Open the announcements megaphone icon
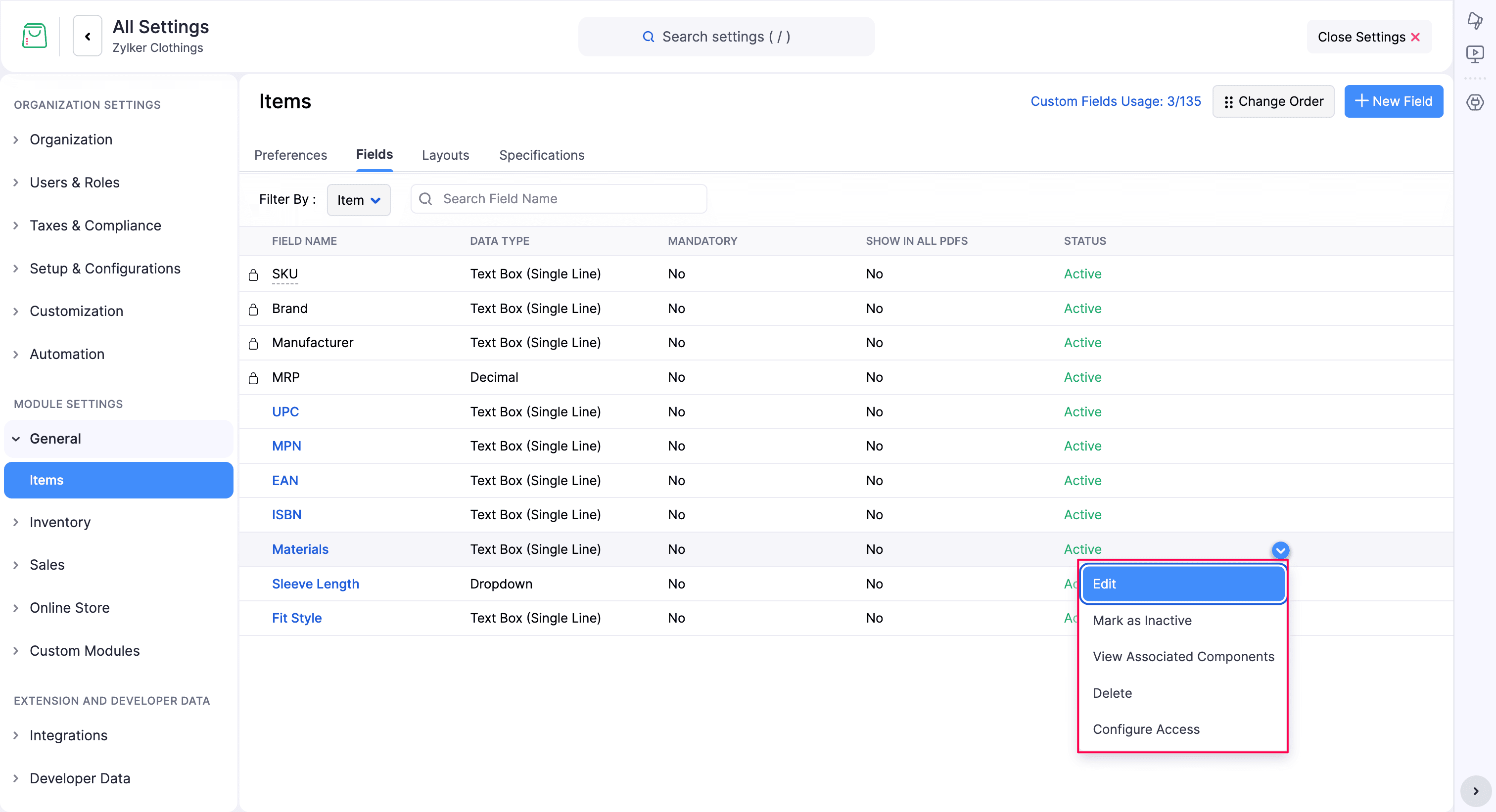The height and width of the screenshot is (812, 1496). tap(1475, 20)
